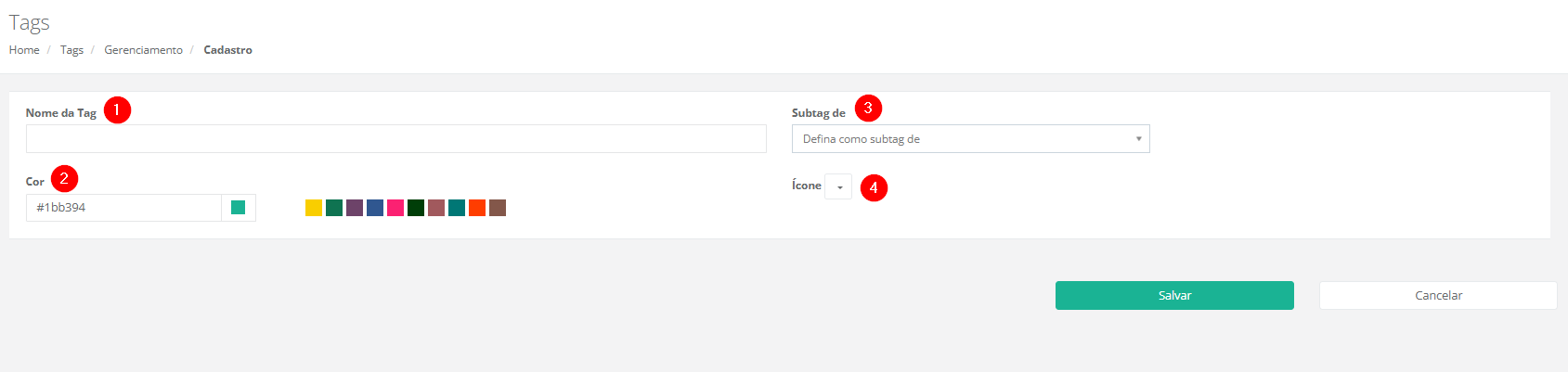
Task: Go to Home in the breadcrumb
Action: (24, 50)
